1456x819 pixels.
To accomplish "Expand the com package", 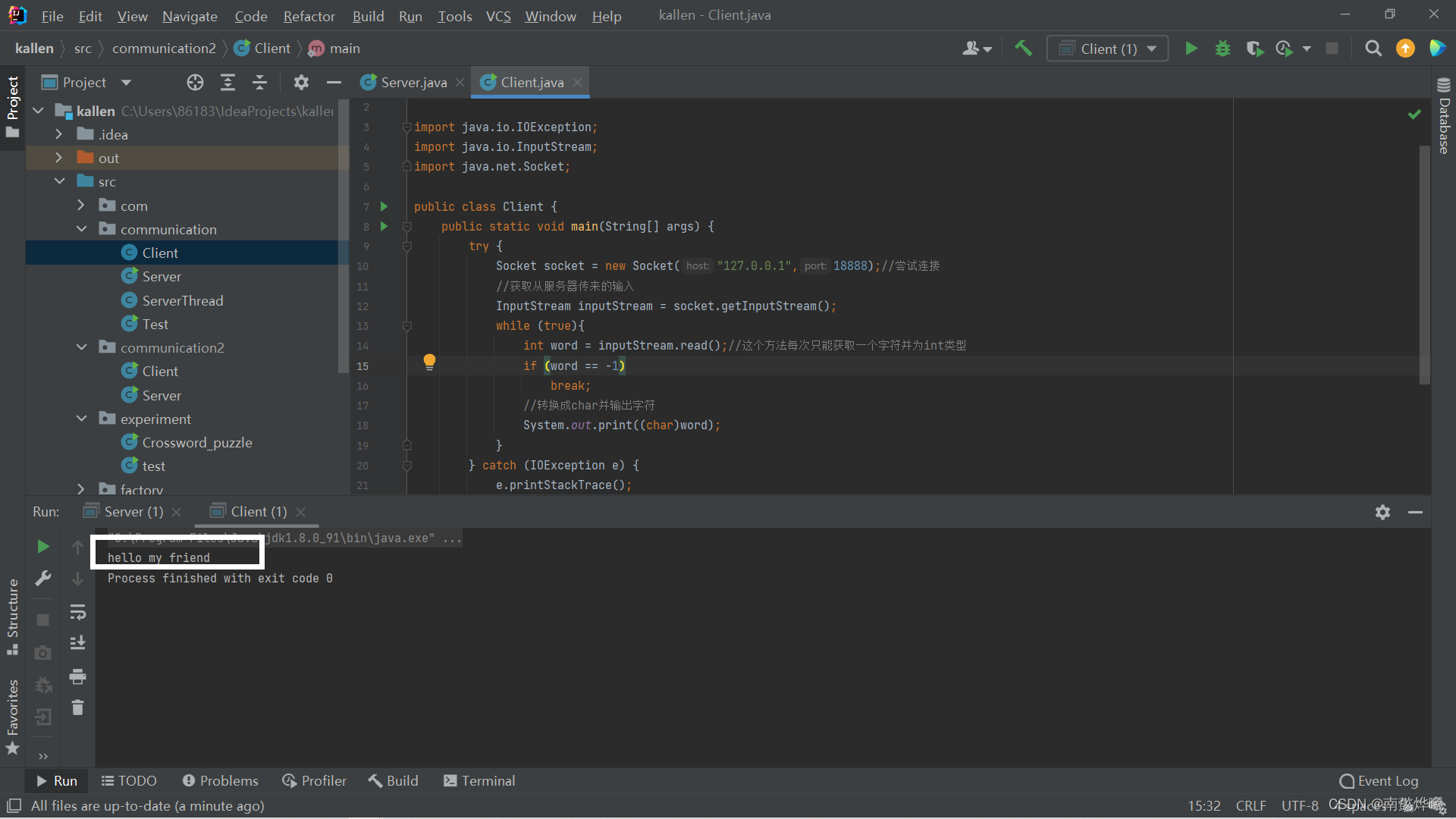I will tap(81, 206).
